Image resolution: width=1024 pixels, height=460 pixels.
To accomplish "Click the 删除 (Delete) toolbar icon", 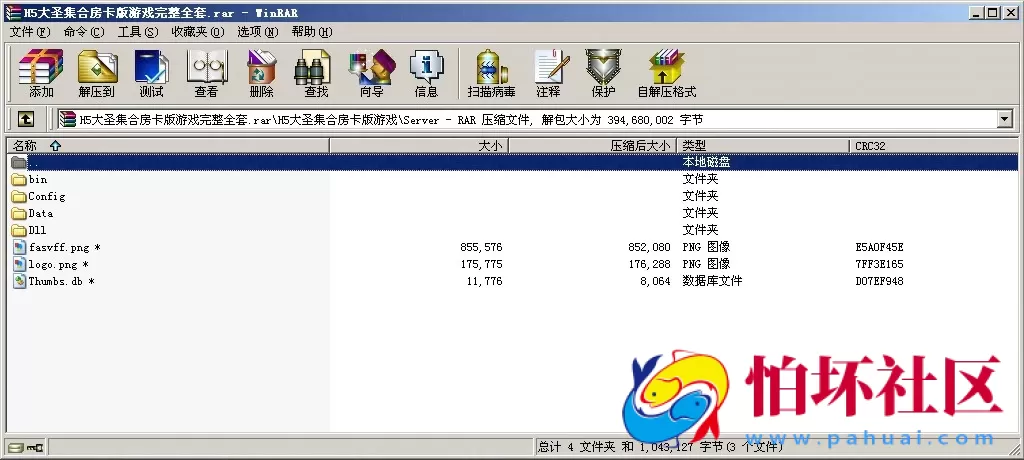I will (x=261, y=66).
